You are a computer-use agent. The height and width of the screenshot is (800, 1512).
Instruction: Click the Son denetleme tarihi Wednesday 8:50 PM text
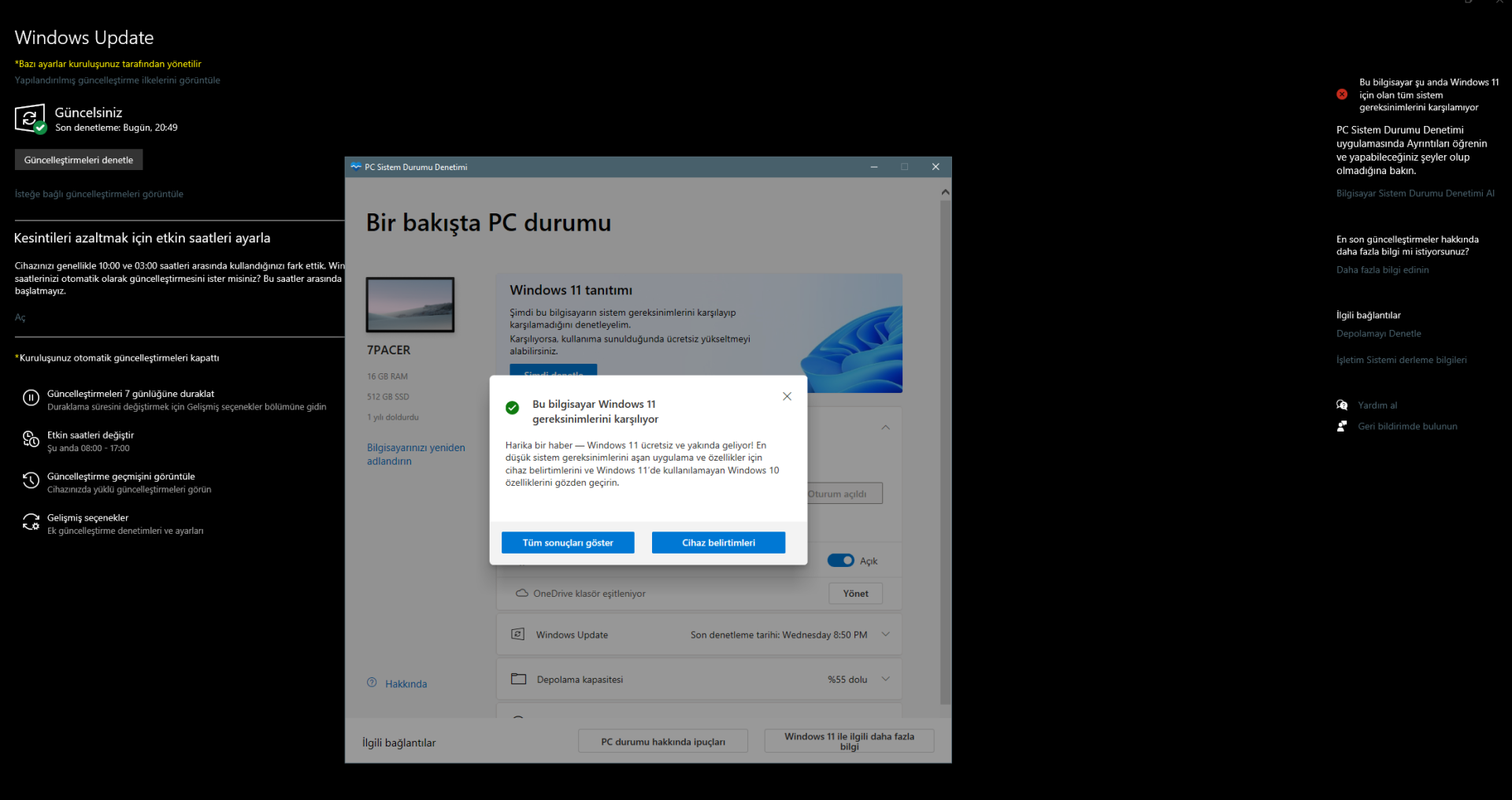click(779, 635)
